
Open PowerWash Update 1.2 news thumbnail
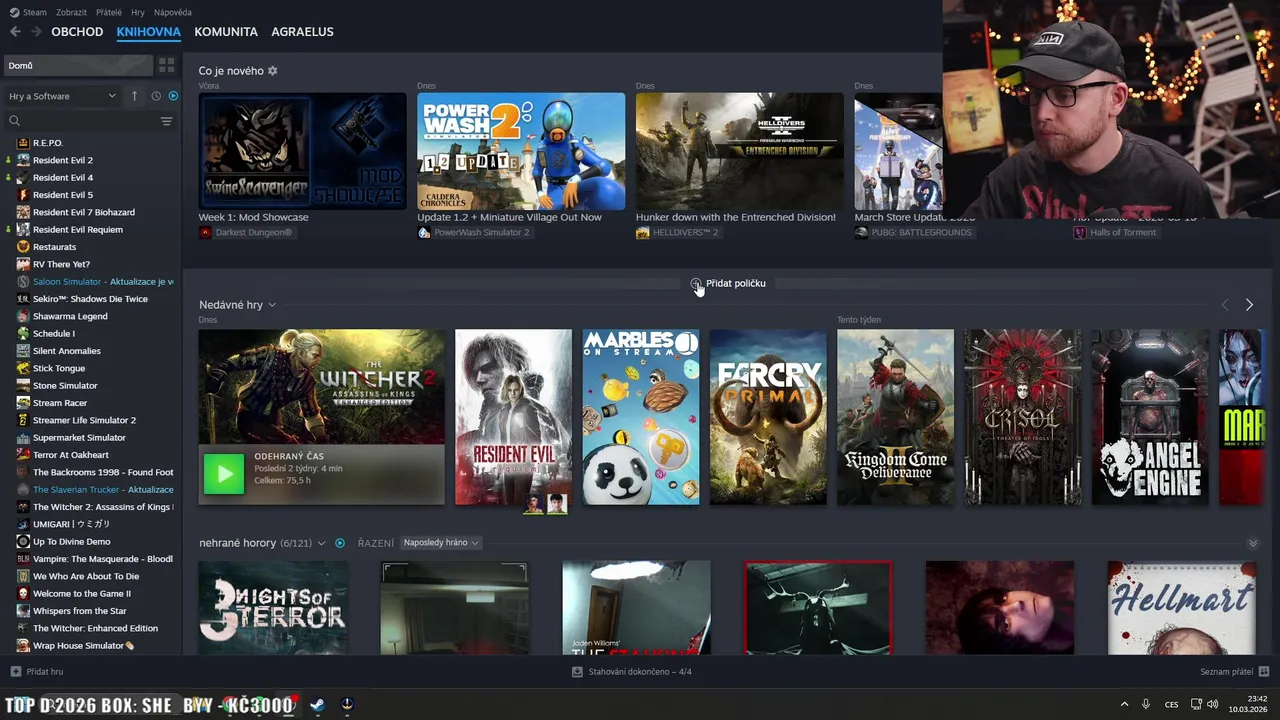coord(521,151)
